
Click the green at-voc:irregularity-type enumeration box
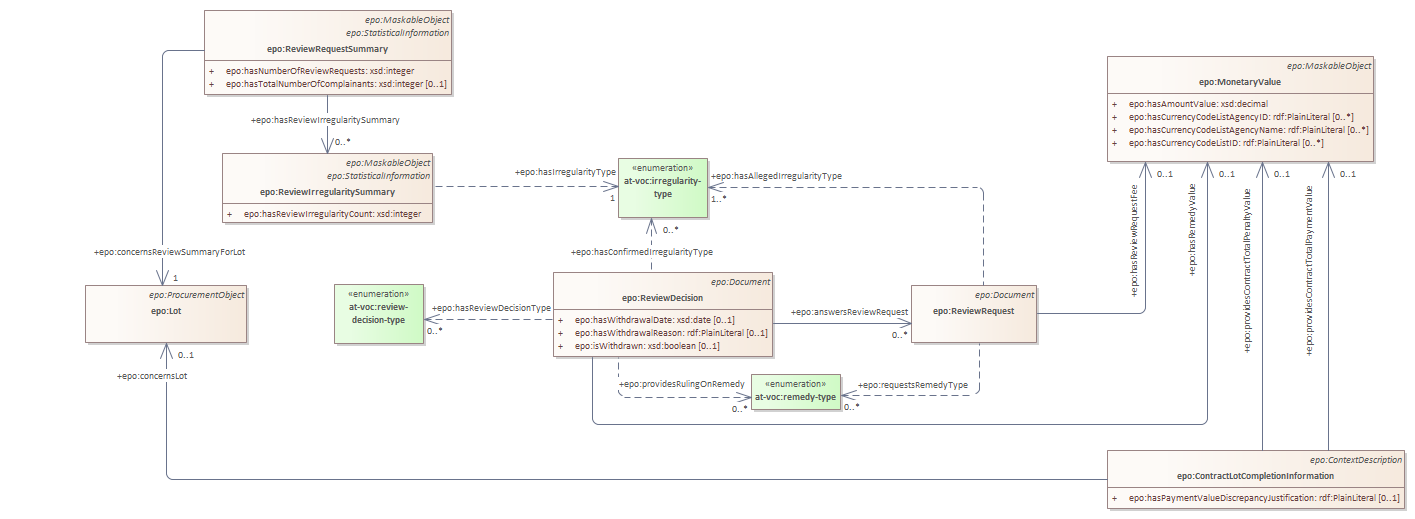pos(662,188)
